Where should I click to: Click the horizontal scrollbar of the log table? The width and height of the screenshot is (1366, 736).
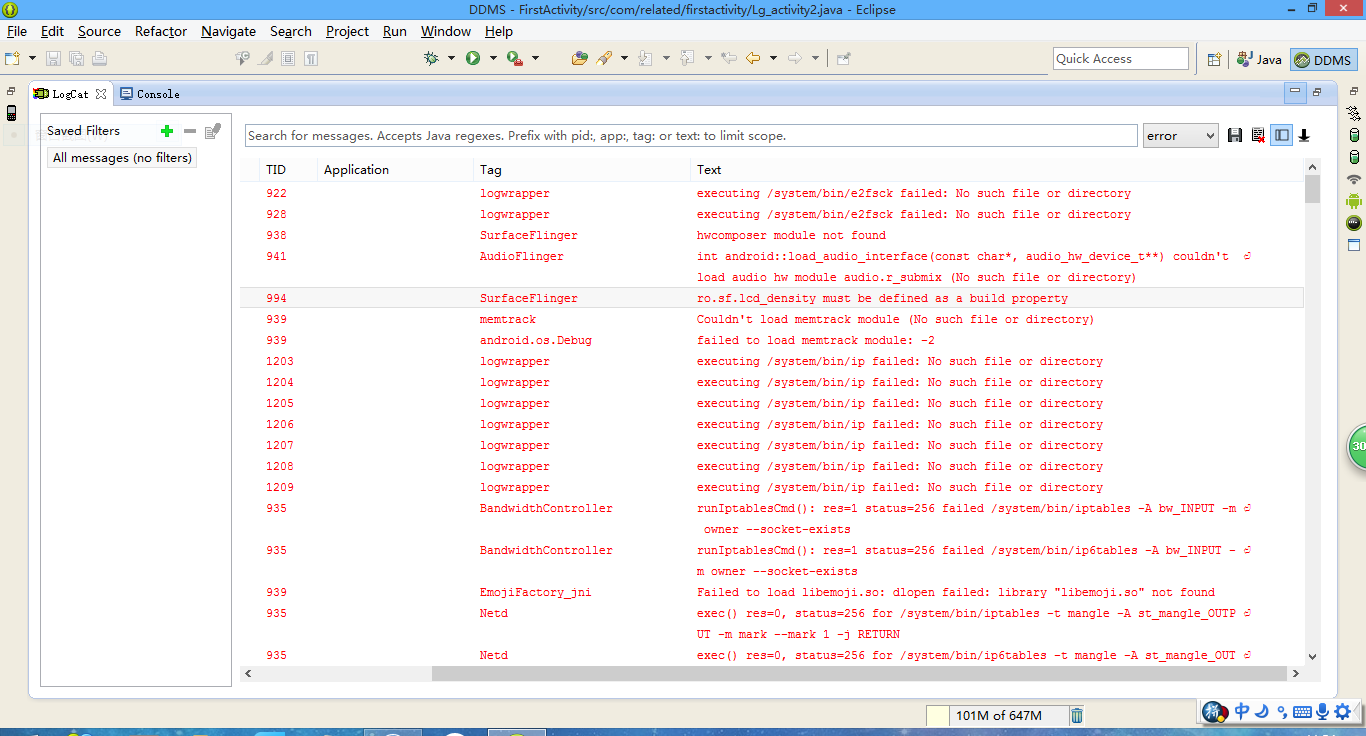click(x=700, y=674)
